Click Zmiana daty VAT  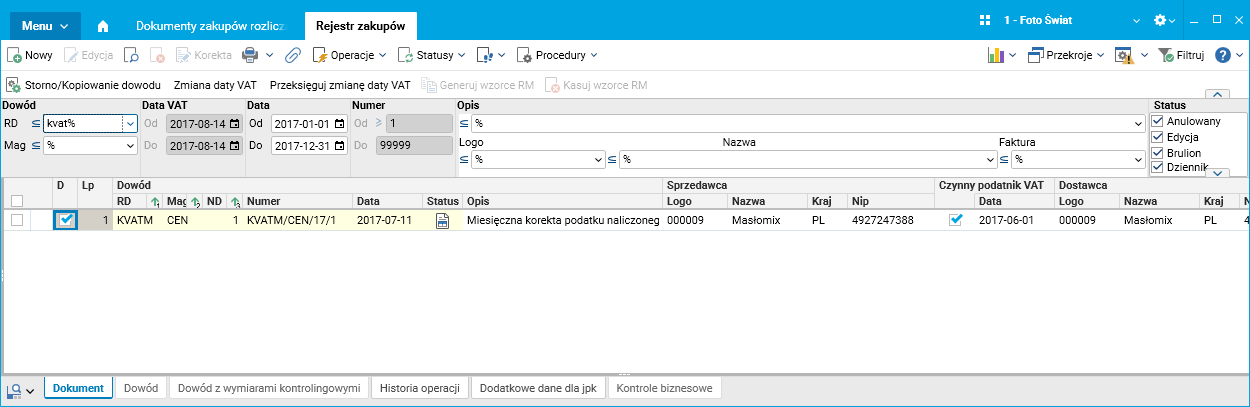pos(215,85)
